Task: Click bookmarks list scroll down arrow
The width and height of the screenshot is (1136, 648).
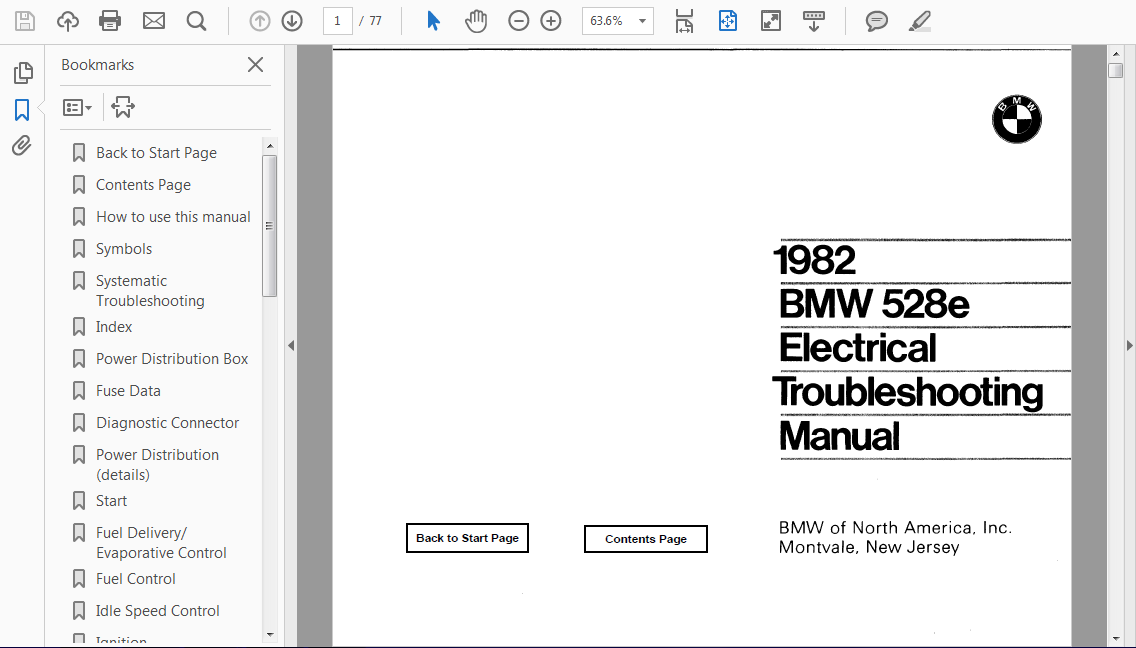Action: 270,635
